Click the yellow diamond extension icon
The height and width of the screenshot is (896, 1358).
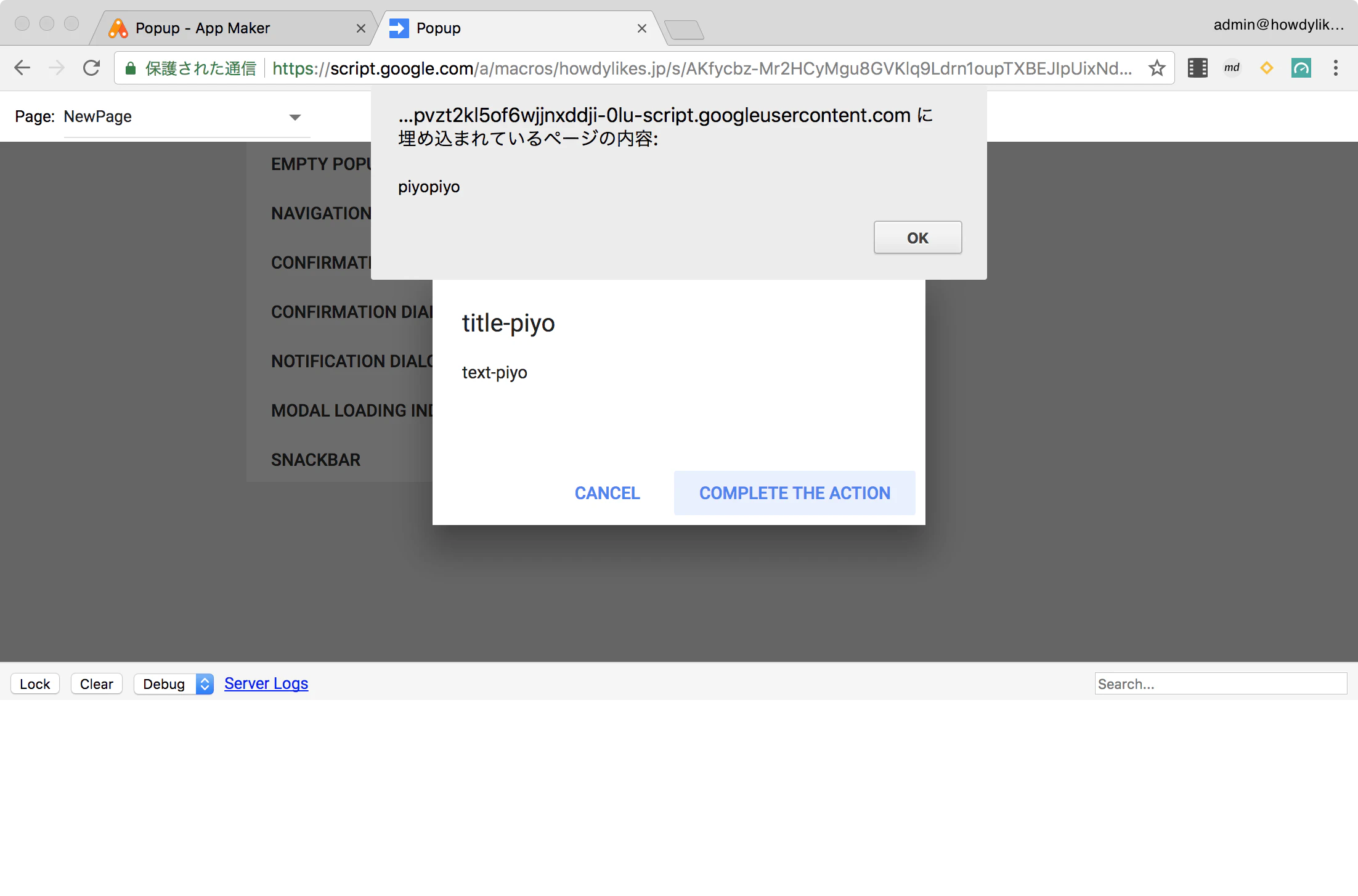click(1266, 68)
